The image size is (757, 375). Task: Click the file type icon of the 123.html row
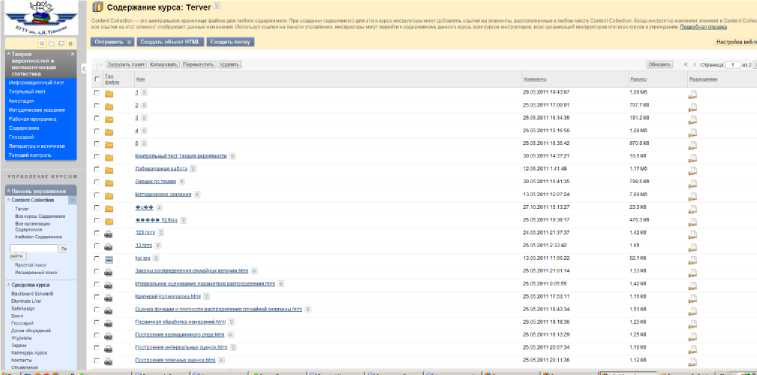[x=109, y=234]
